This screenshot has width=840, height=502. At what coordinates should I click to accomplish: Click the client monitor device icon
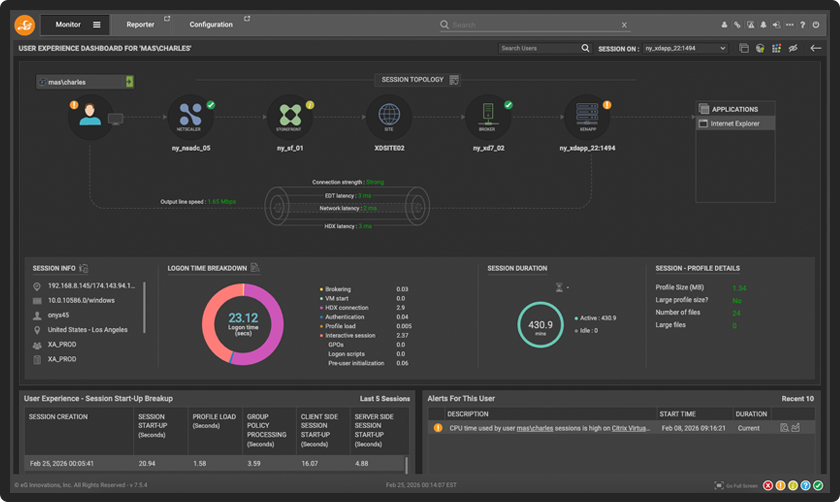pyautogui.click(x=116, y=119)
